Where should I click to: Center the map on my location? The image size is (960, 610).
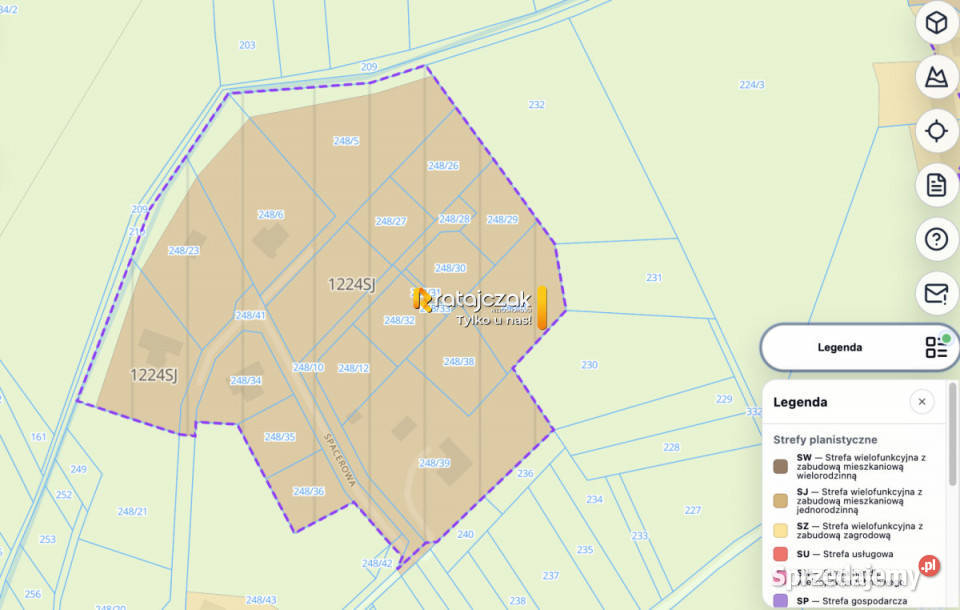click(x=936, y=131)
